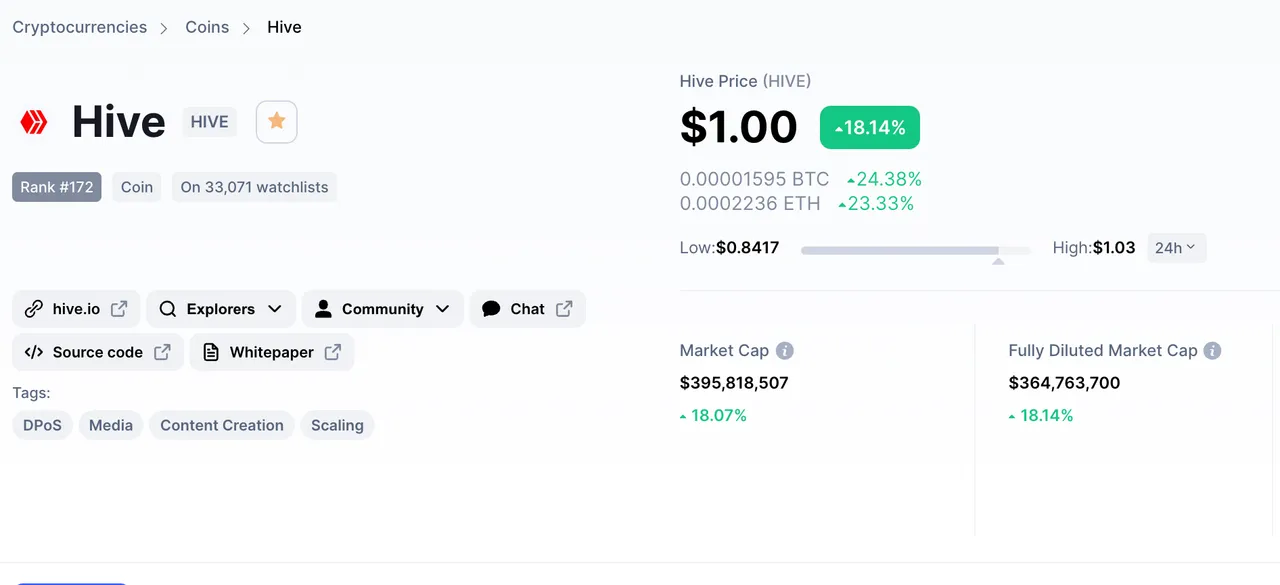
Task: Expand the Community dropdown chevron
Action: click(x=442, y=309)
